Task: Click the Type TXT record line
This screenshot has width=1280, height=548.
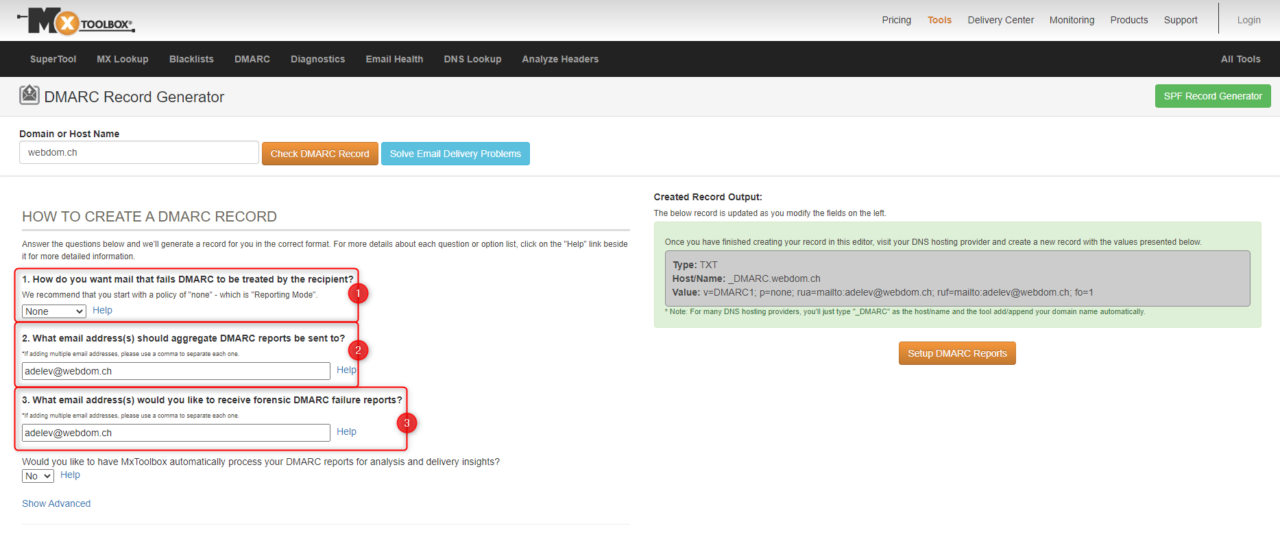Action: 695,264
